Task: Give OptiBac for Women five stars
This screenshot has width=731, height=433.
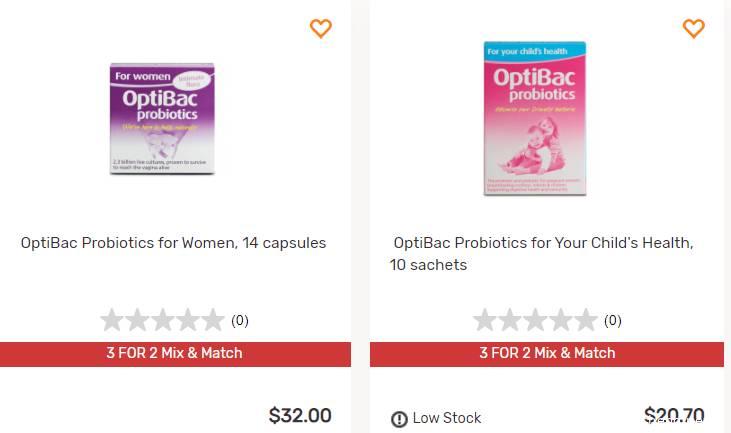Action: tap(212, 321)
